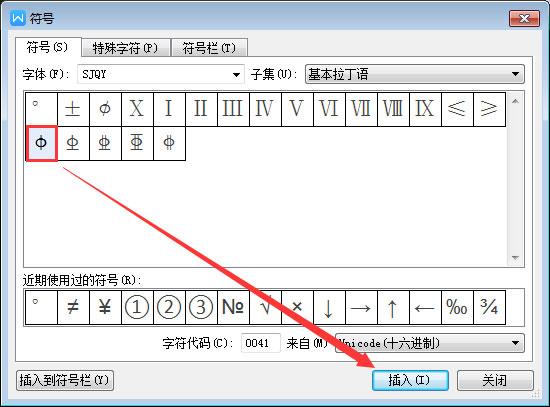Choose the Roman numeral III symbol
The height and width of the screenshot is (407, 550).
click(x=233, y=109)
